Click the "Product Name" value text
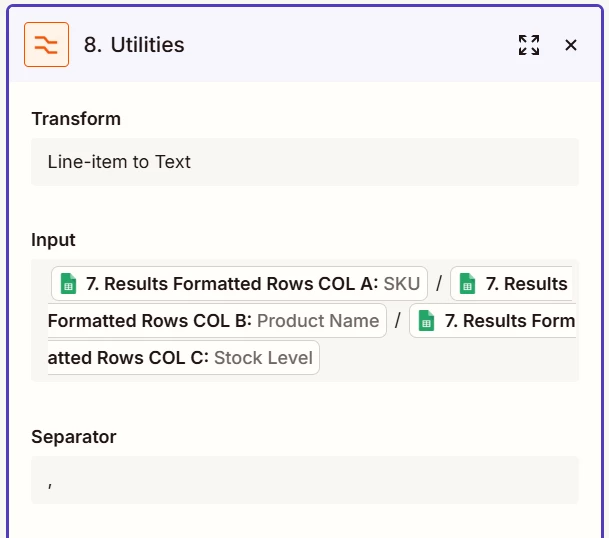 point(318,321)
